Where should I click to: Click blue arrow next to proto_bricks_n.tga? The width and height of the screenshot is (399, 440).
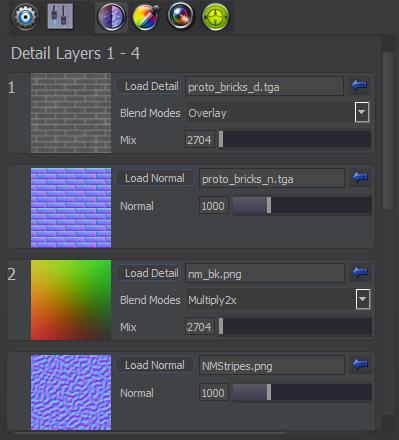pos(360,177)
